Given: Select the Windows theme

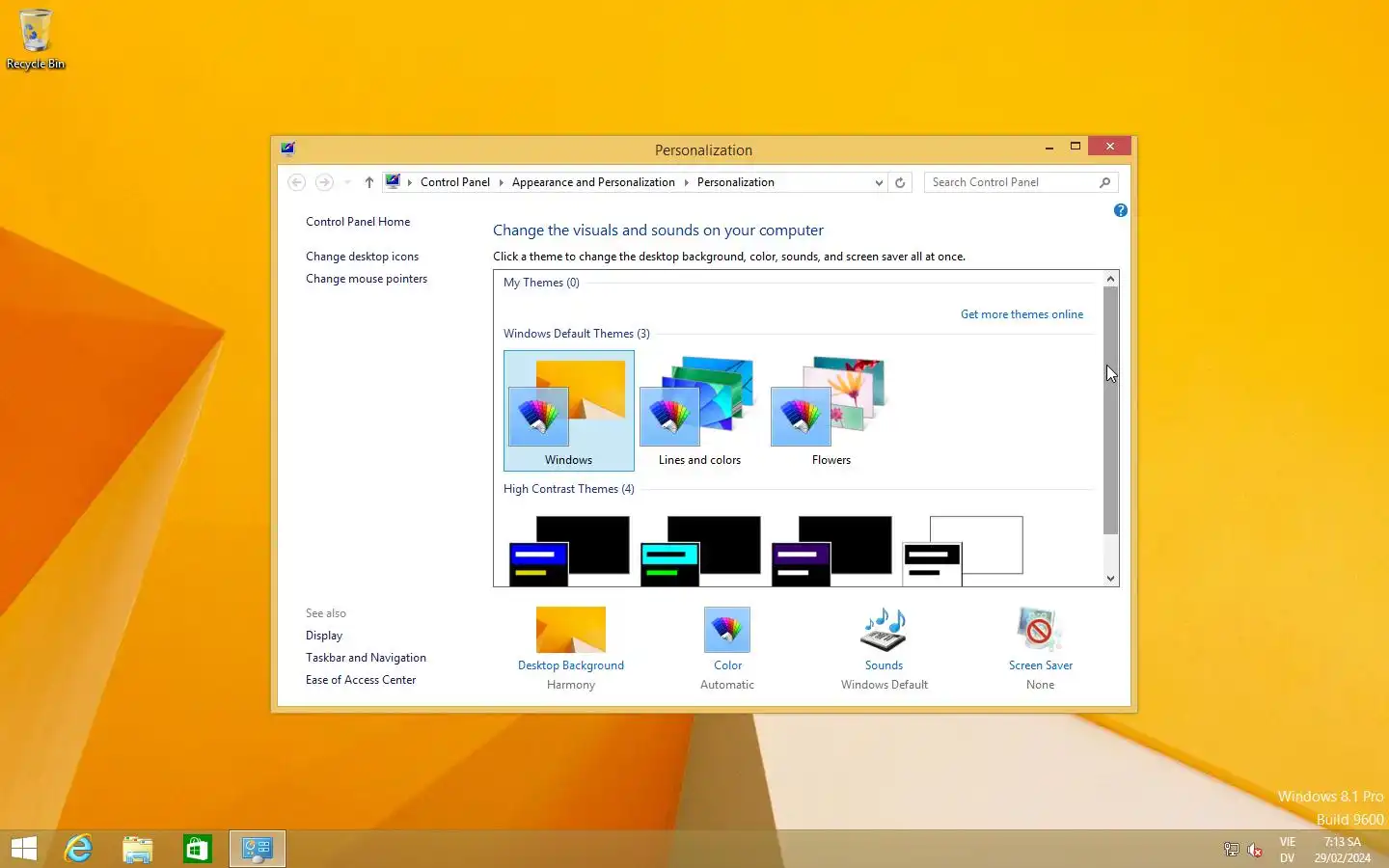Looking at the screenshot, I should [569, 411].
